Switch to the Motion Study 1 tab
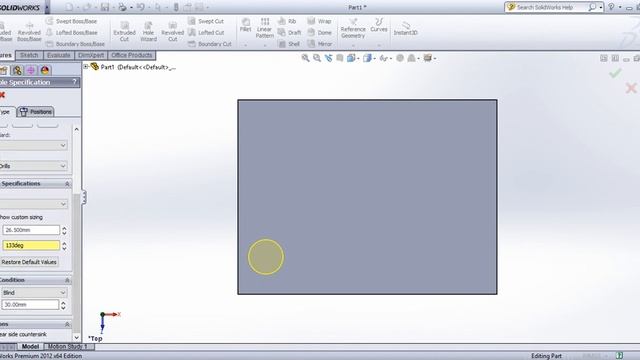The image size is (640, 360). pyautogui.click(x=68, y=347)
